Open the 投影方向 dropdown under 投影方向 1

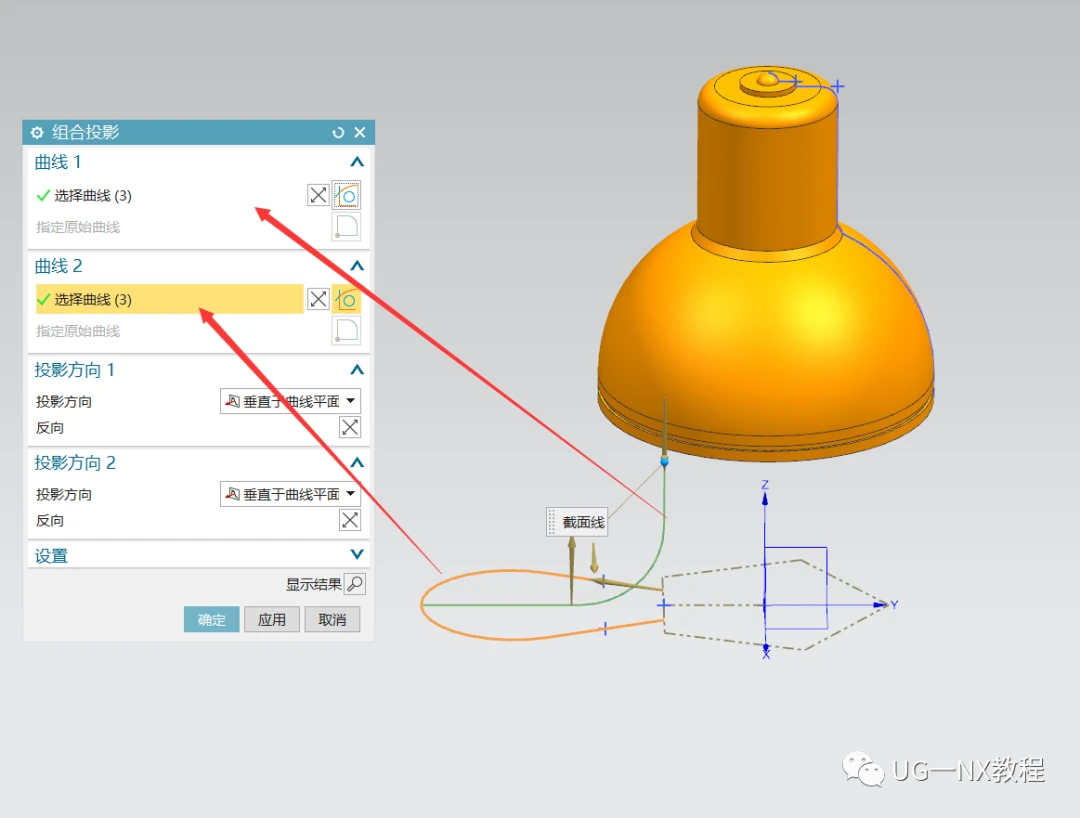[x=290, y=401]
